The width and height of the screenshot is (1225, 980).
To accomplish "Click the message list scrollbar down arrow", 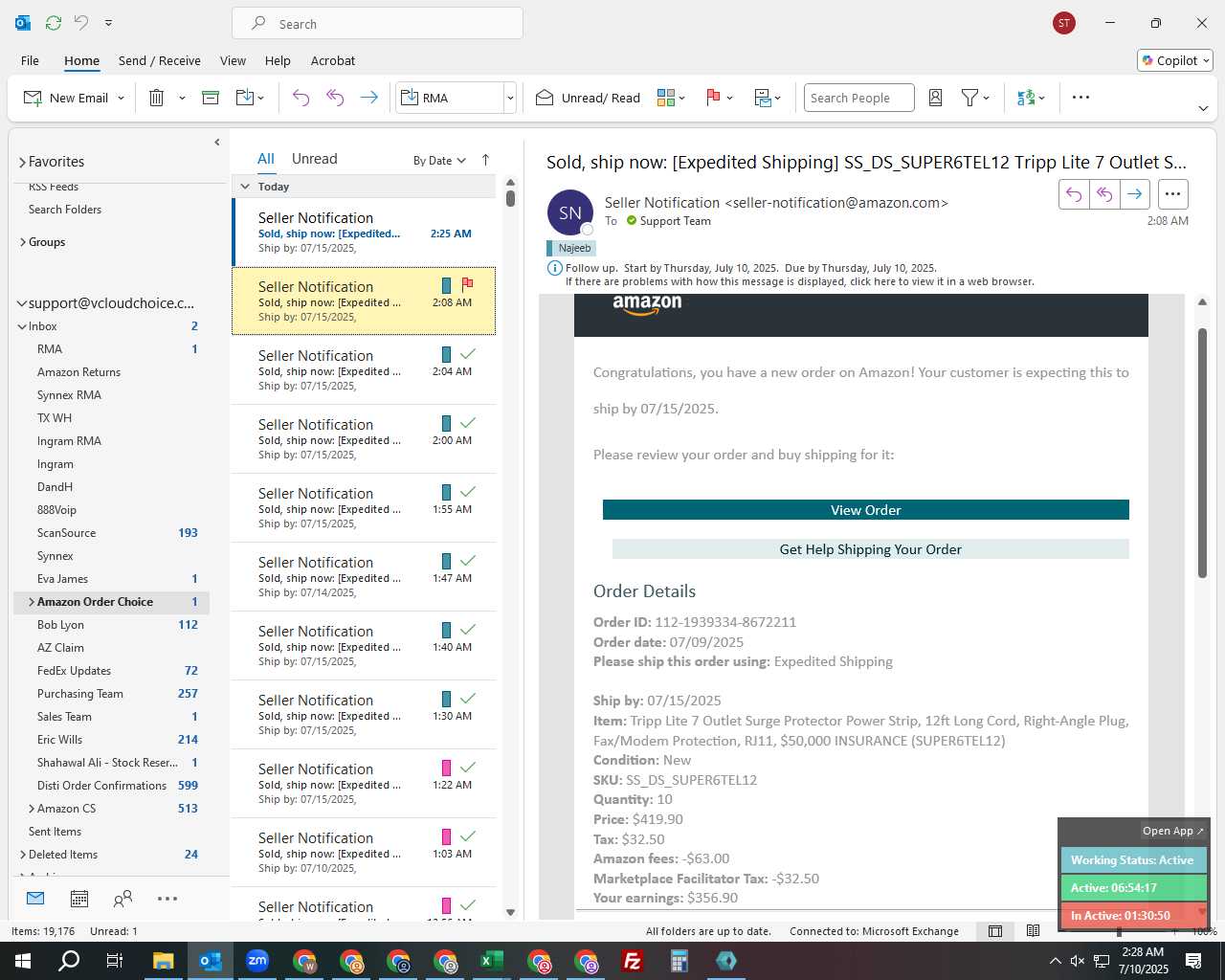I will pyautogui.click(x=510, y=912).
